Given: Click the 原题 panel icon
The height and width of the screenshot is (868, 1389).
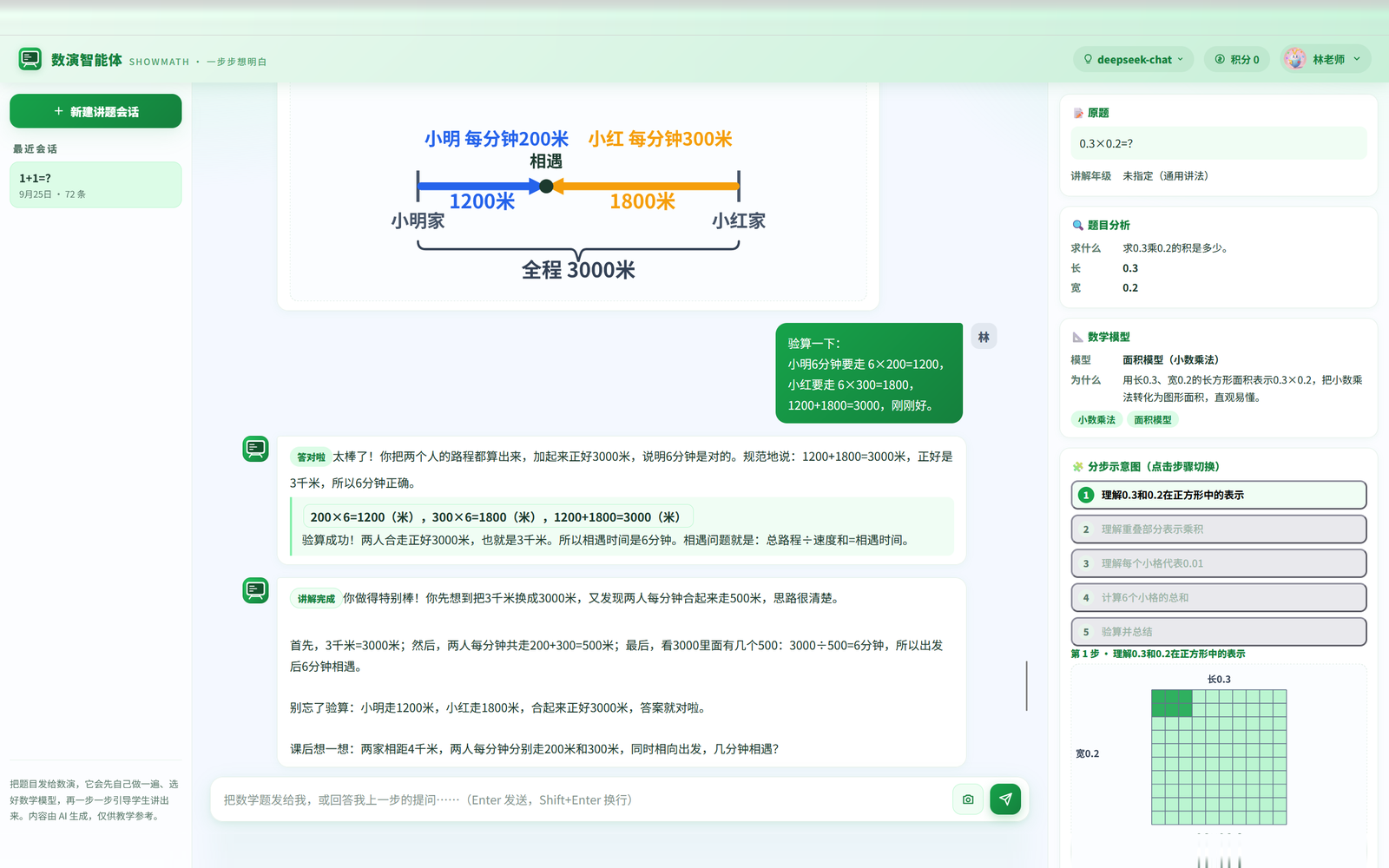Looking at the screenshot, I should tap(1078, 113).
